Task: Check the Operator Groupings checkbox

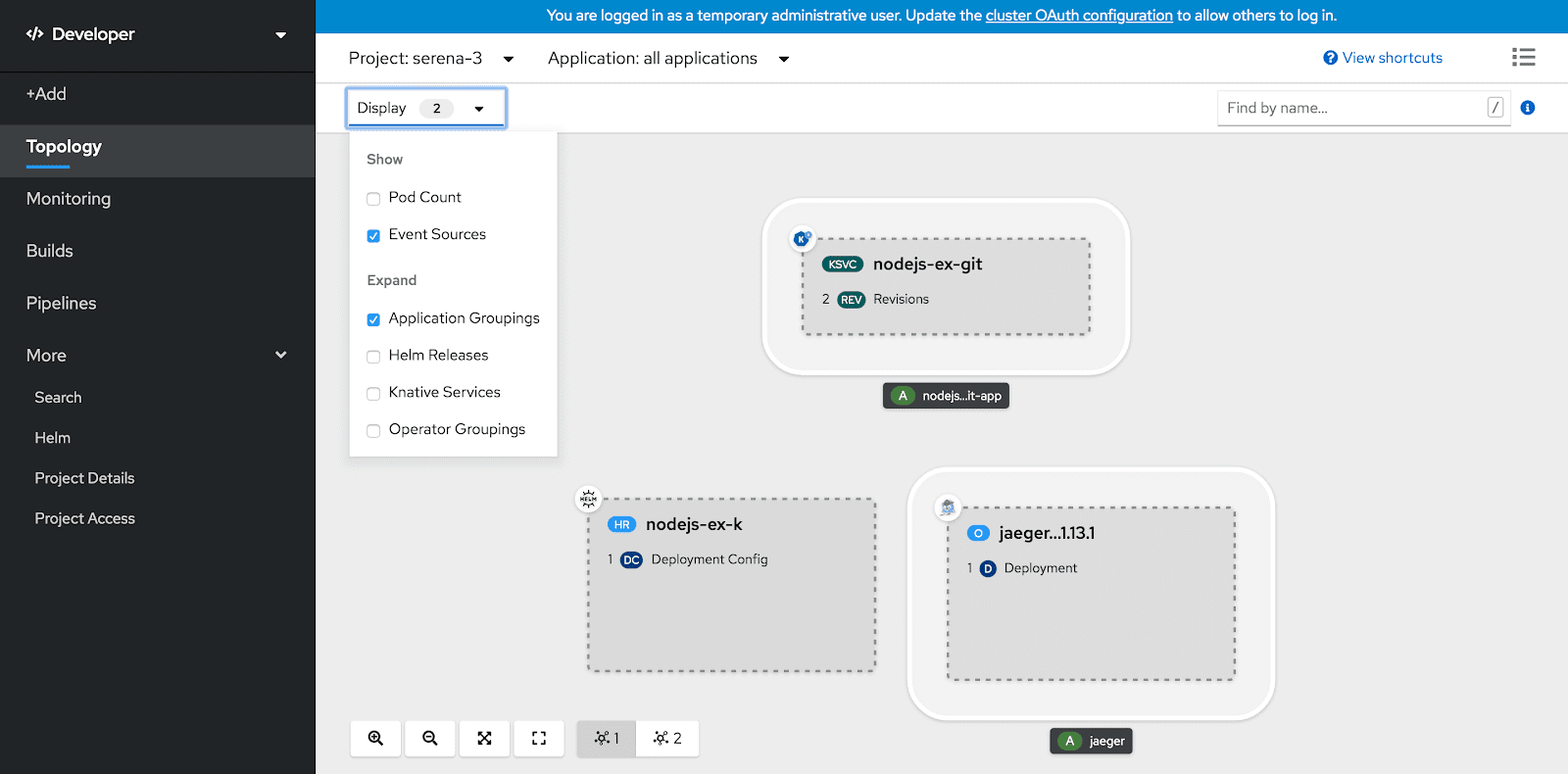Action: click(x=373, y=431)
